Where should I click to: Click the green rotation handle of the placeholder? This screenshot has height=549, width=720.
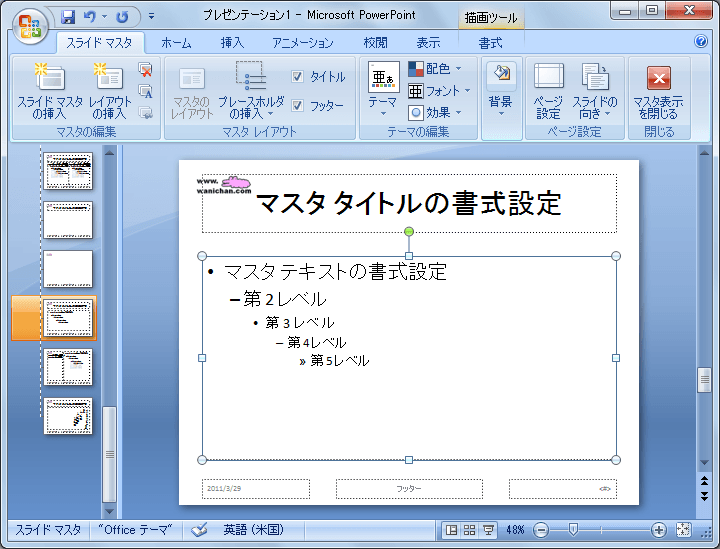tap(409, 231)
